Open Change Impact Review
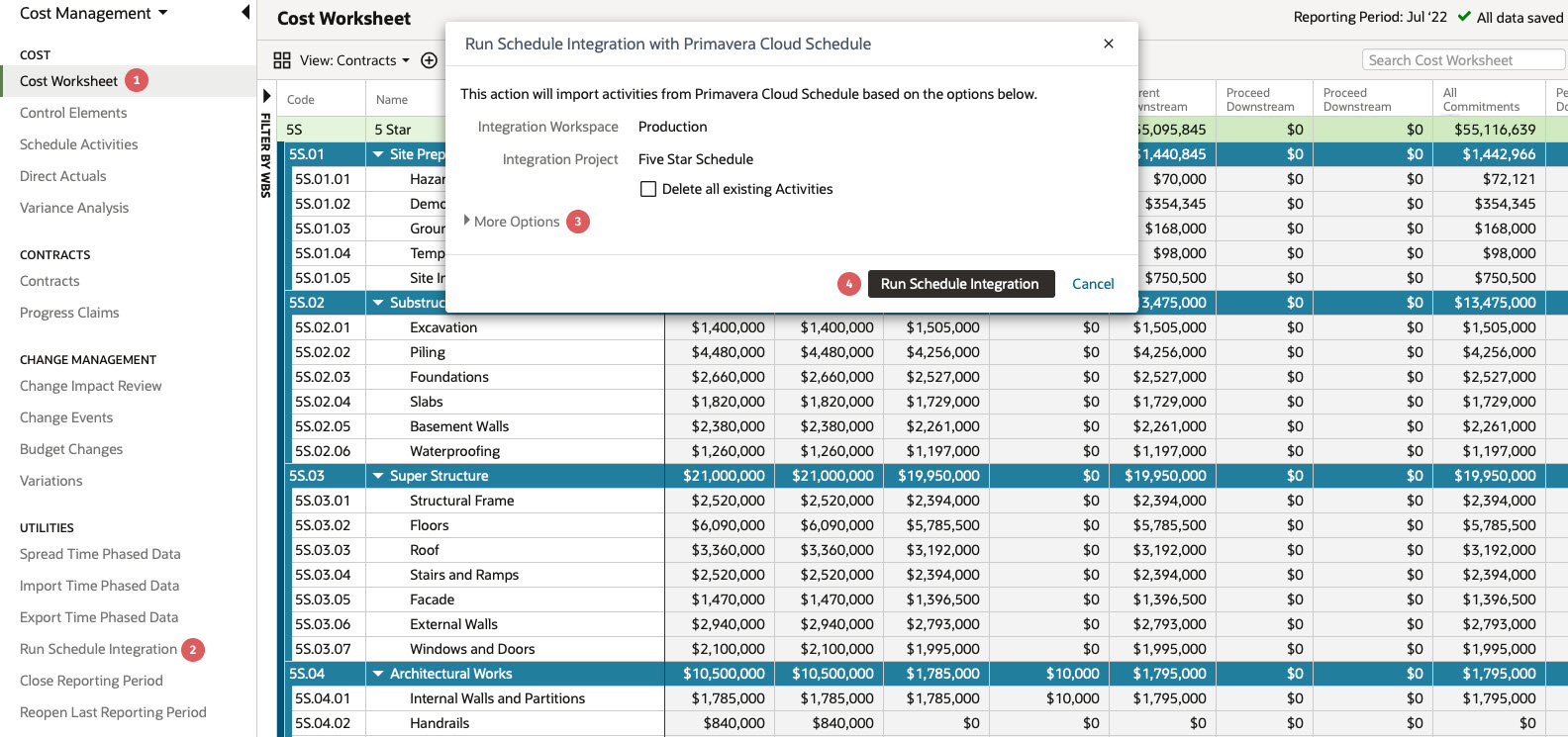 coord(90,386)
